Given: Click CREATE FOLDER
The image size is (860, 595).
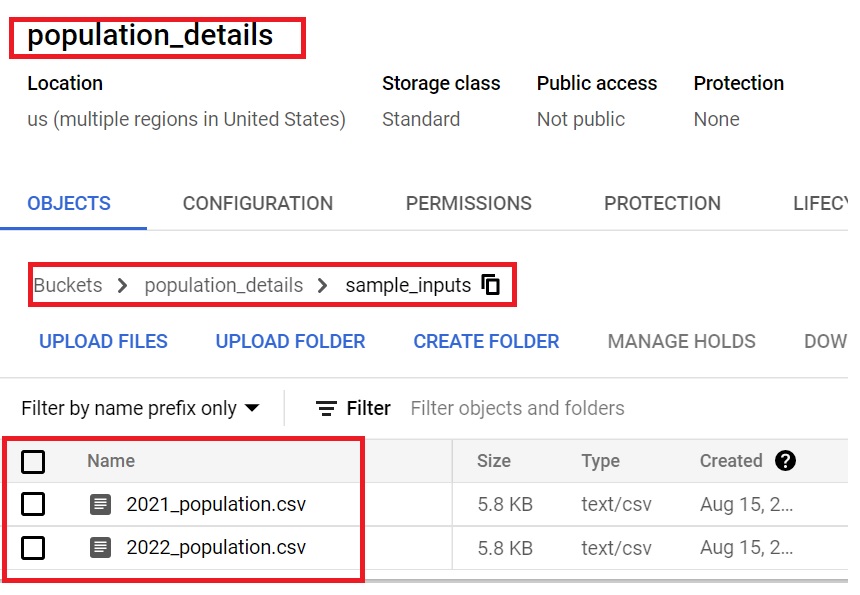Looking at the screenshot, I should (485, 341).
